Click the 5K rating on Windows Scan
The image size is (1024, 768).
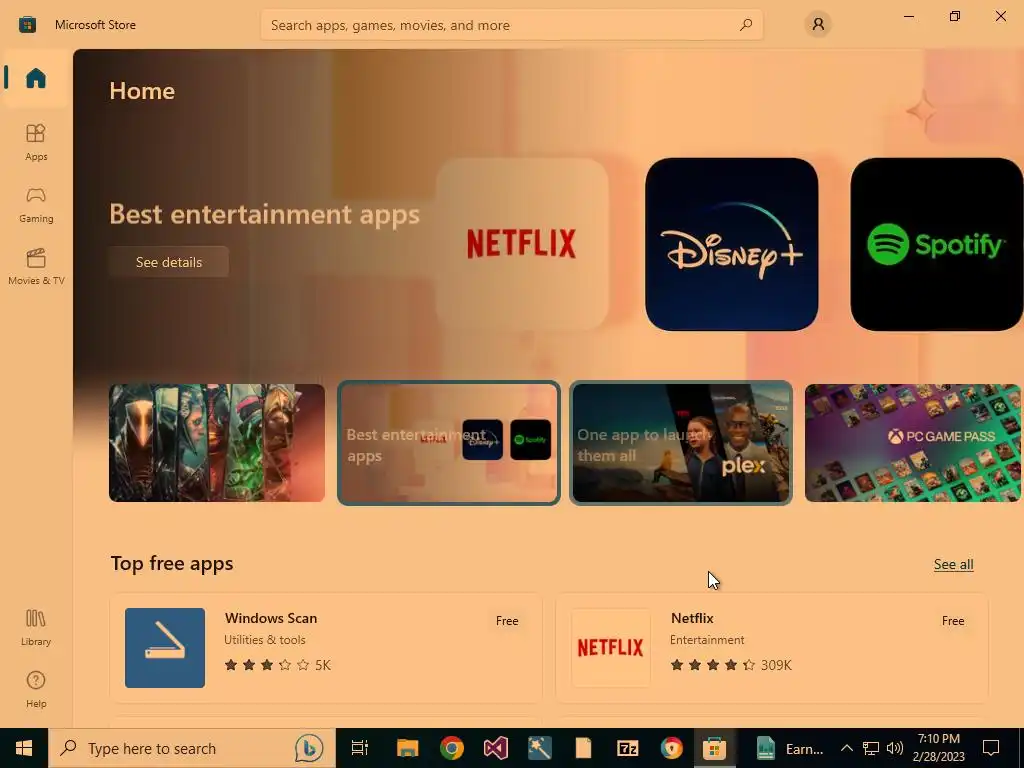tap(323, 665)
